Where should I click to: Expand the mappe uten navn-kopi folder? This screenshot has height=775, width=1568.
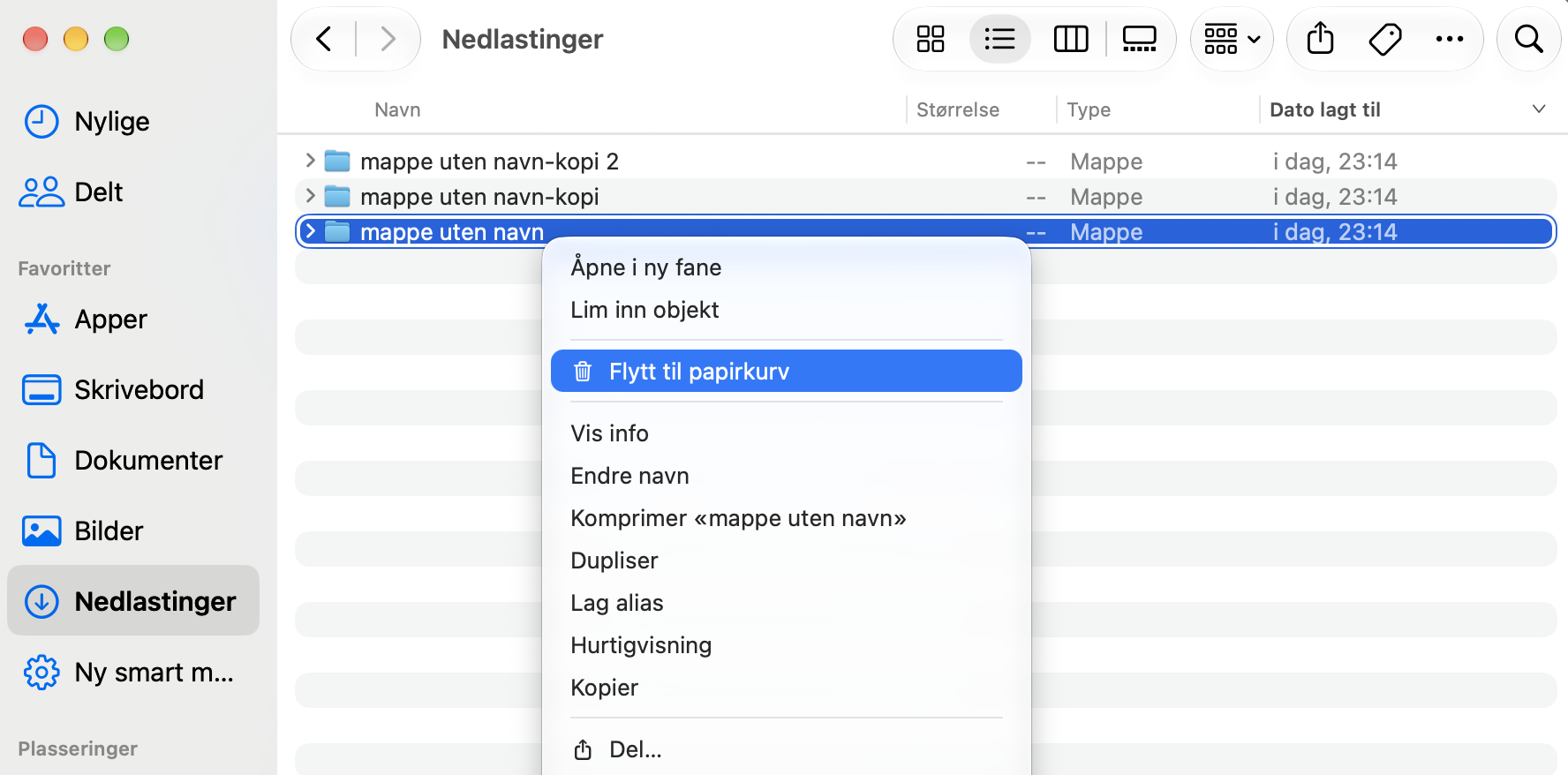(310, 196)
